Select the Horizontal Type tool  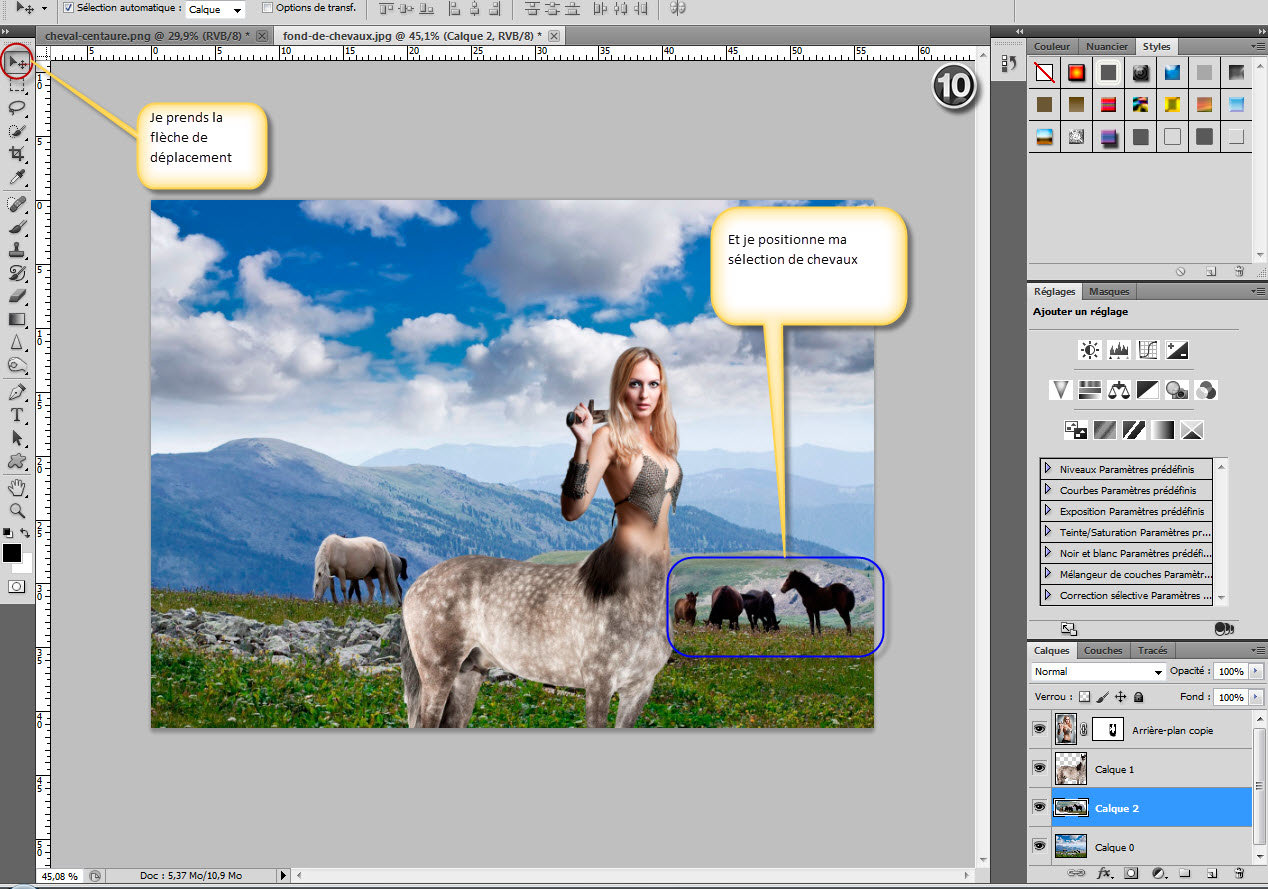tap(17, 415)
